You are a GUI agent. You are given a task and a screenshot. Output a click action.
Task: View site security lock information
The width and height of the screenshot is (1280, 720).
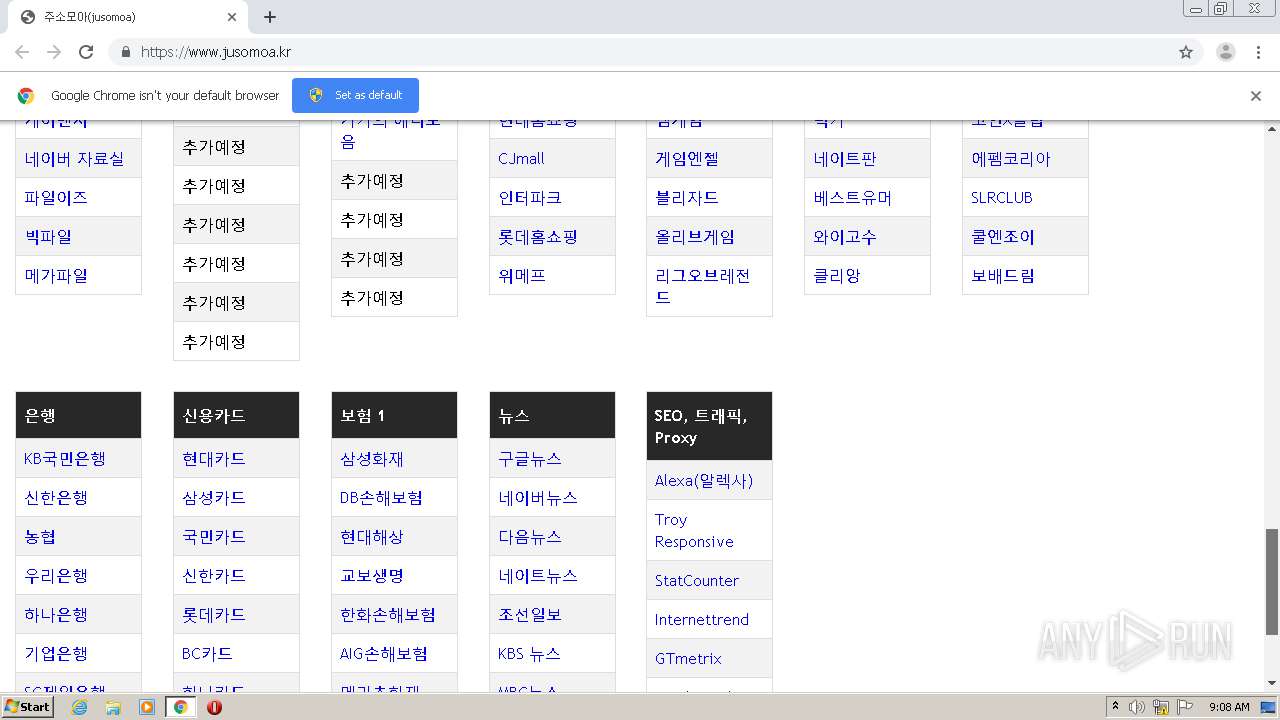(126, 52)
